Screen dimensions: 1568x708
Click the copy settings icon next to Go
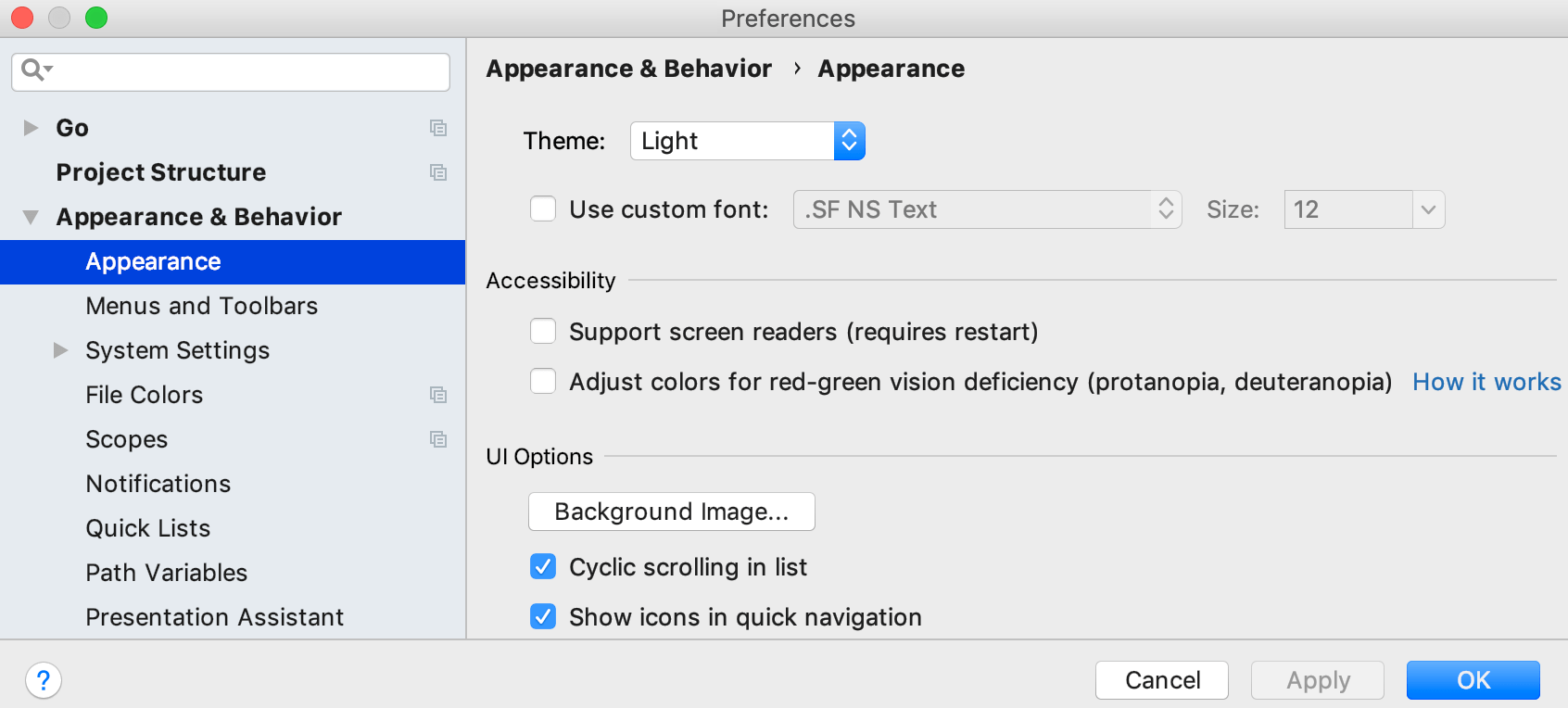[x=438, y=128]
